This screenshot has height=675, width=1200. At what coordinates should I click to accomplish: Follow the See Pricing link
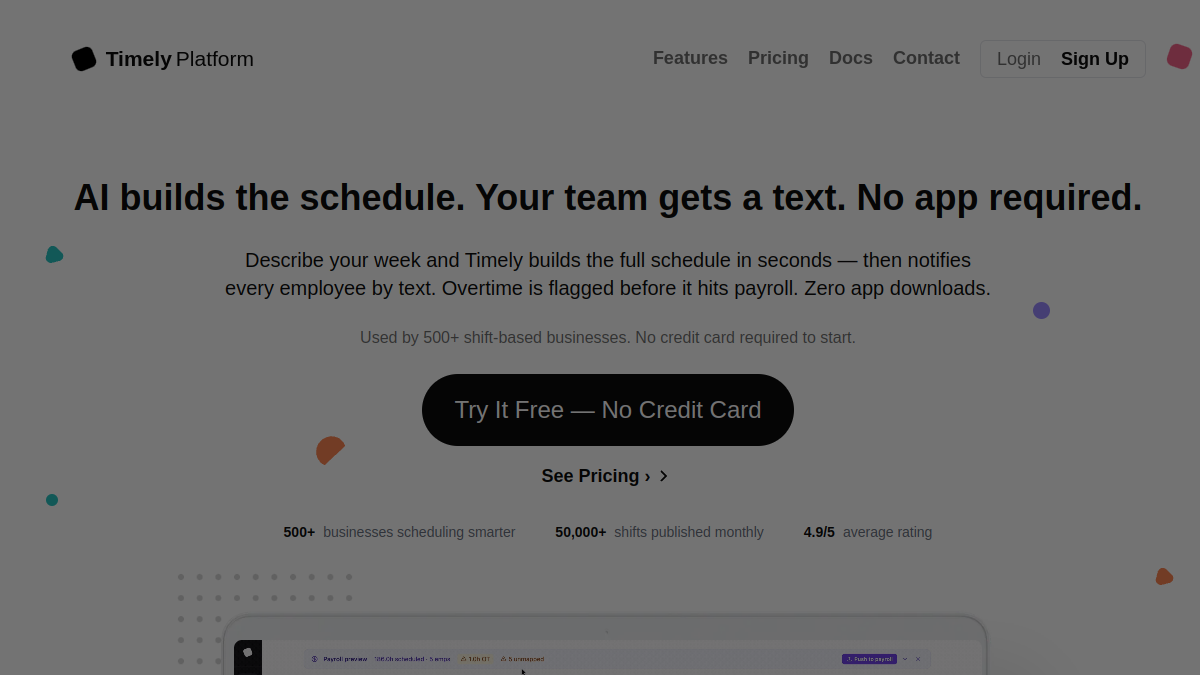pos(596,476)
